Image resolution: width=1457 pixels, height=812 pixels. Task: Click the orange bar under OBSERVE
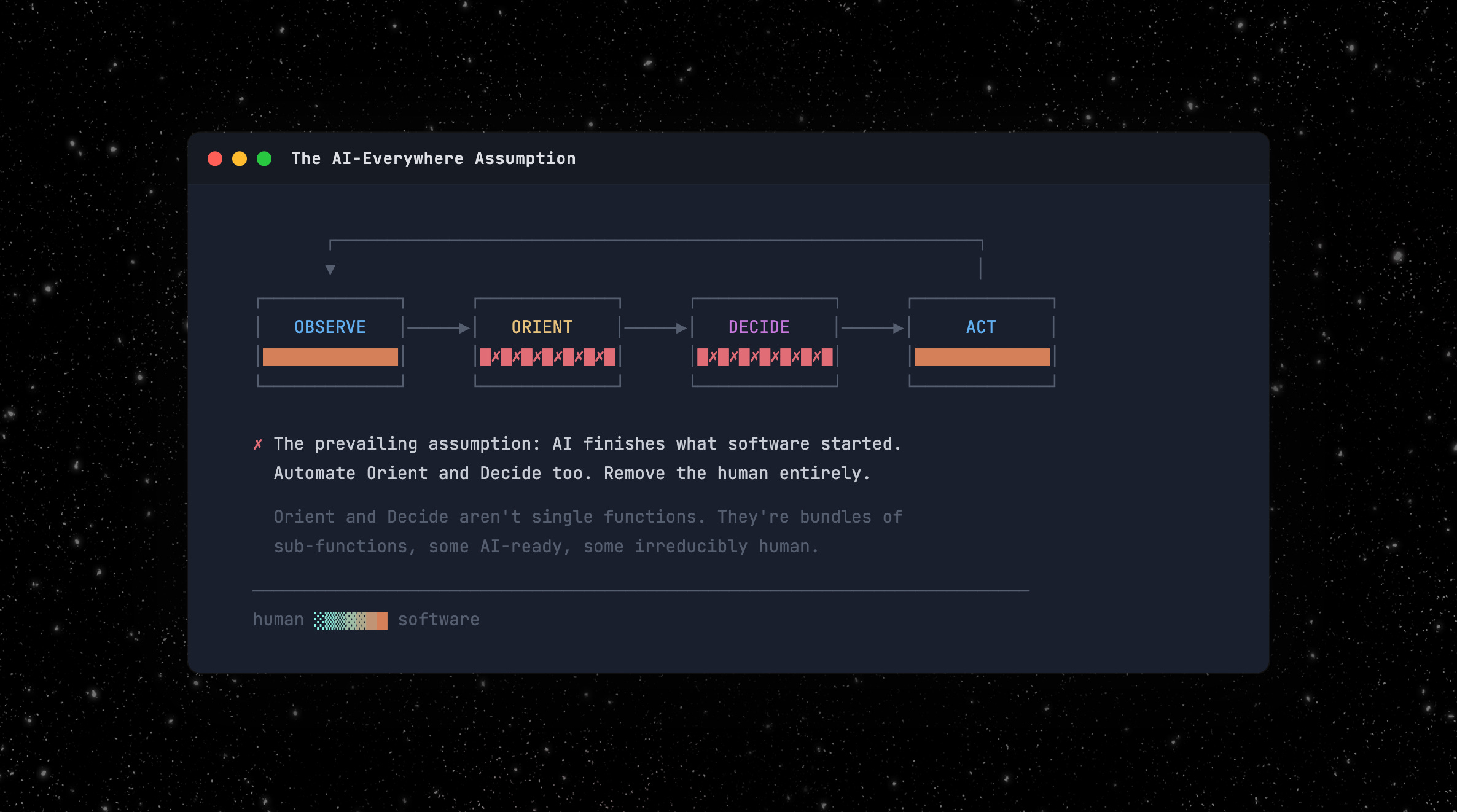[330, 357]
